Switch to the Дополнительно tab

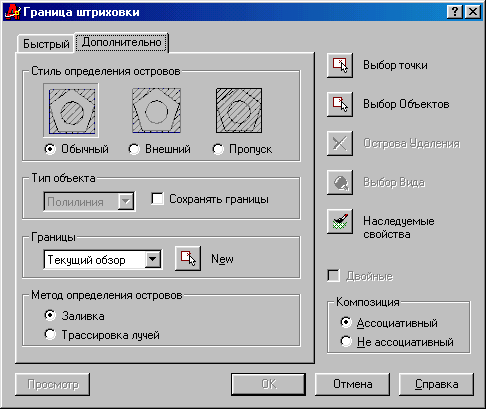point(121,42)
